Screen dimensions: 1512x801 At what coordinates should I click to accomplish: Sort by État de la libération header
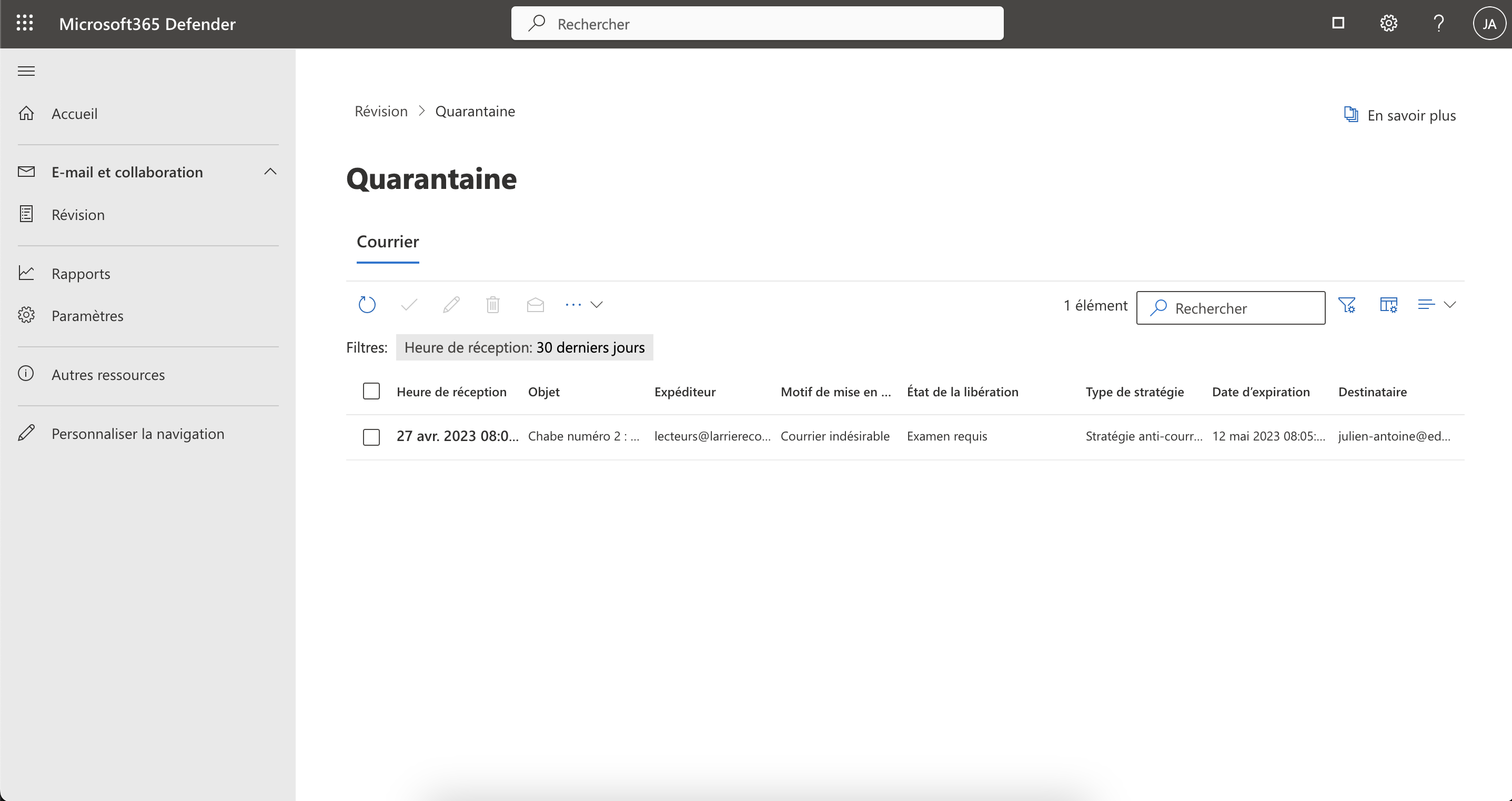pyautogui.click(x=963, y=392)
